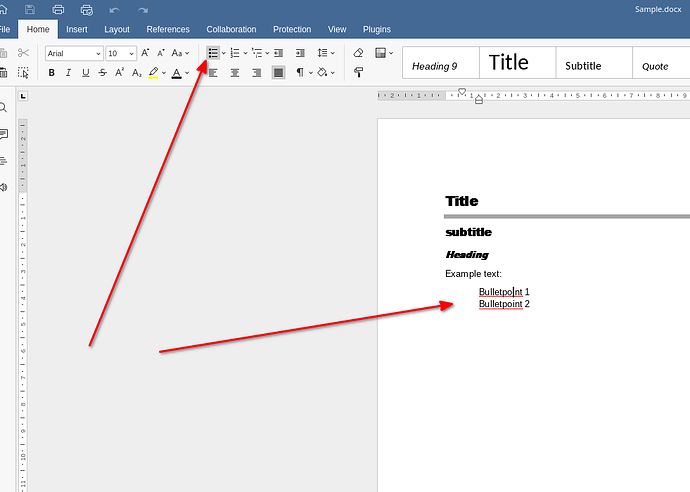Expand the numbering style arrow
The width and height of the screenshot is (690, 492).
(x=246, y=53)
